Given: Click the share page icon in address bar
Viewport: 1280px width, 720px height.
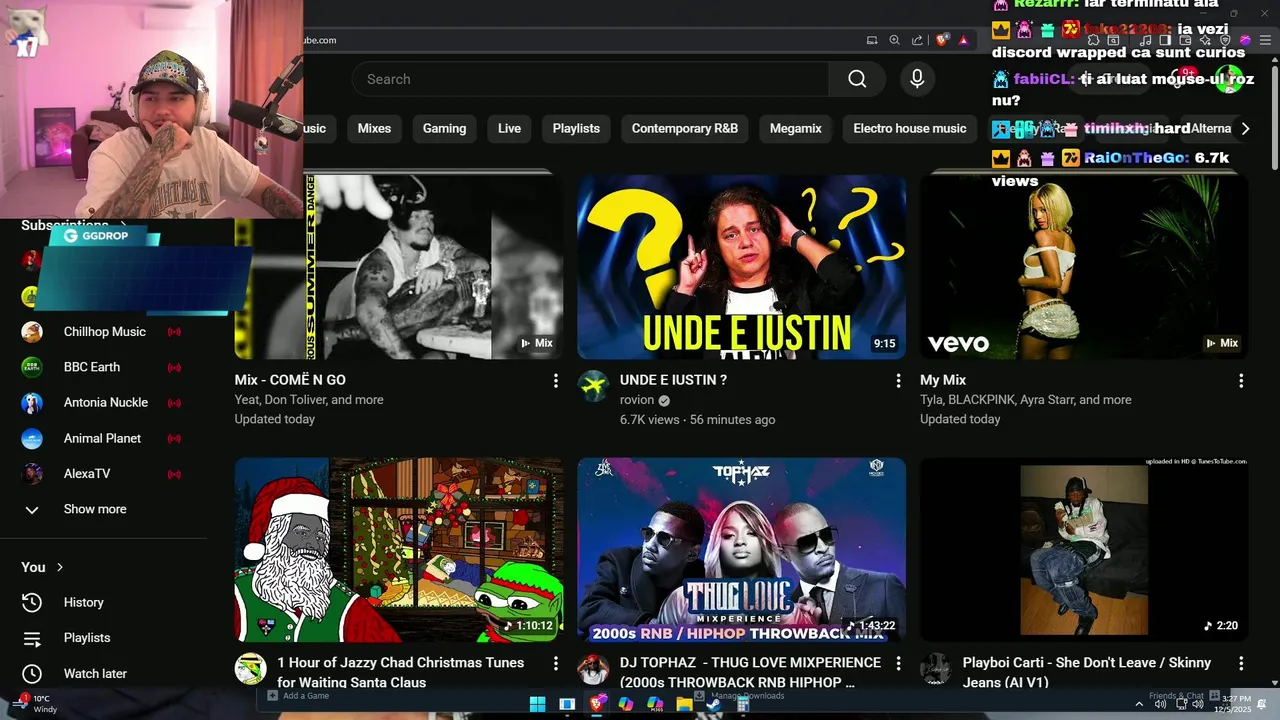Looking at the screenshot, I should [917, 40].
